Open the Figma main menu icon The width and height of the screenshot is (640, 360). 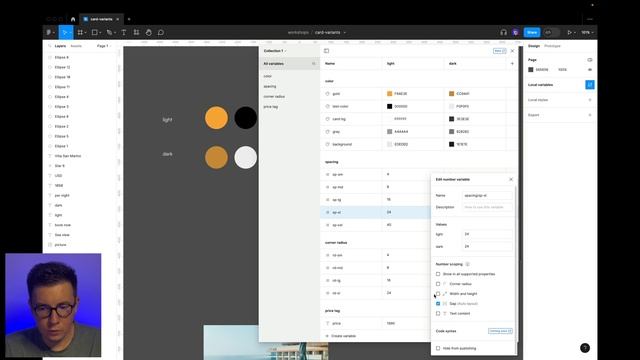(x=49, y=32)
